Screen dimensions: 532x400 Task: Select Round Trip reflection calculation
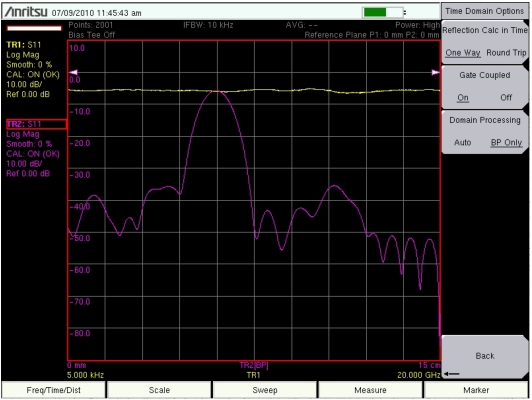pos(506,53)
